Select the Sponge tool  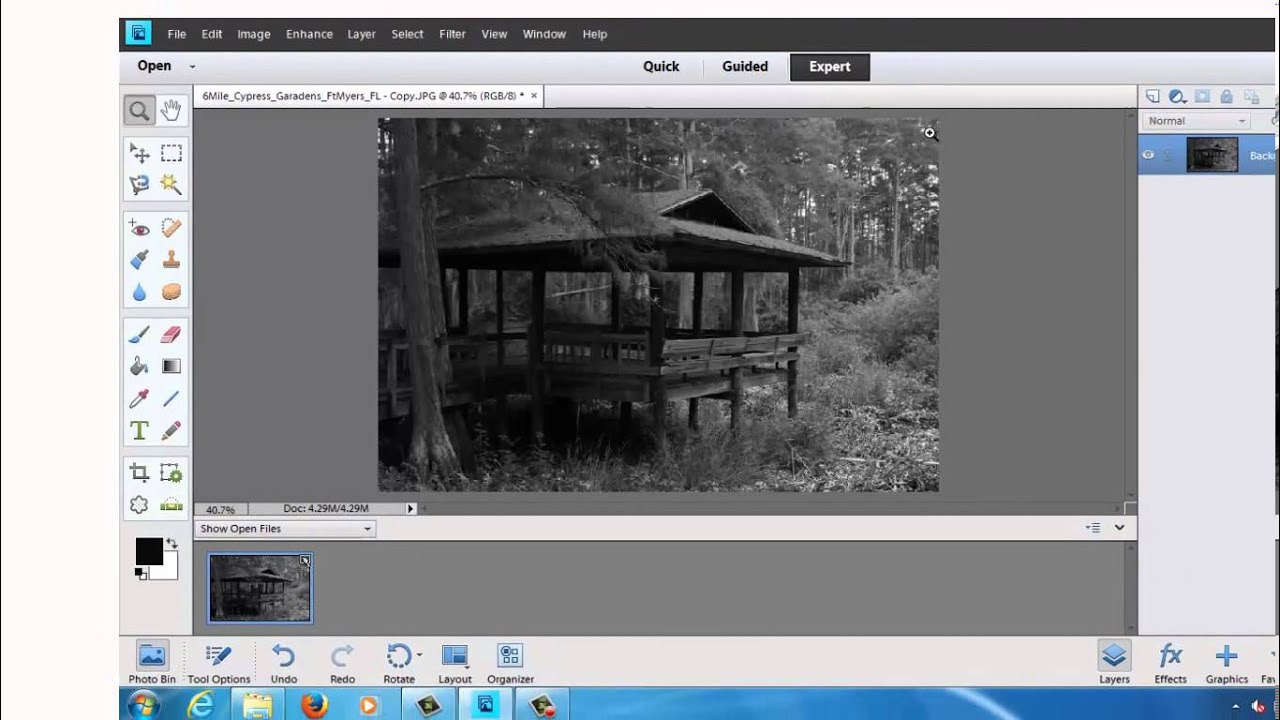pos(171,292)
